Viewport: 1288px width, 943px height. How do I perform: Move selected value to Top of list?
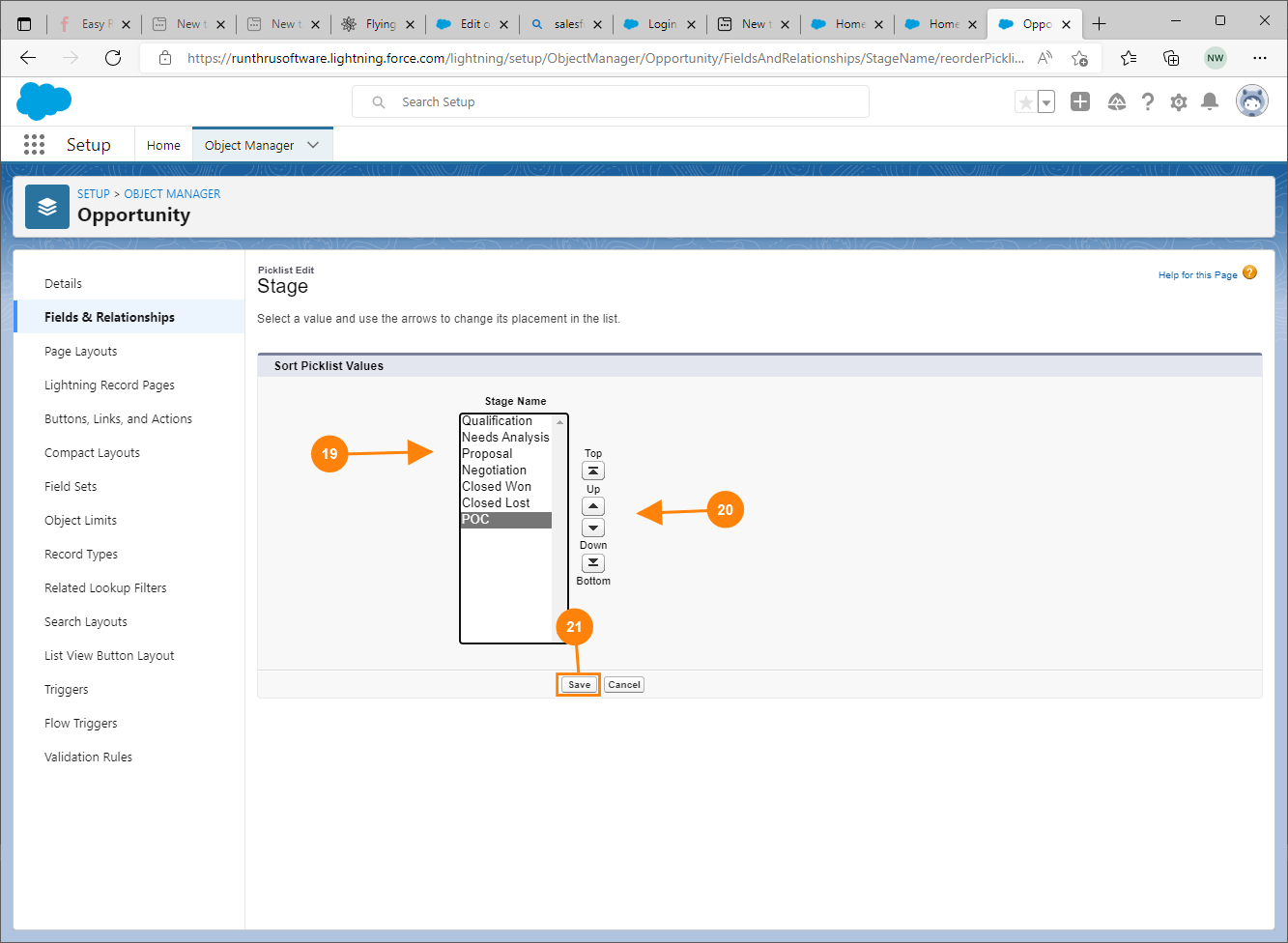click(x=593, y=471)
